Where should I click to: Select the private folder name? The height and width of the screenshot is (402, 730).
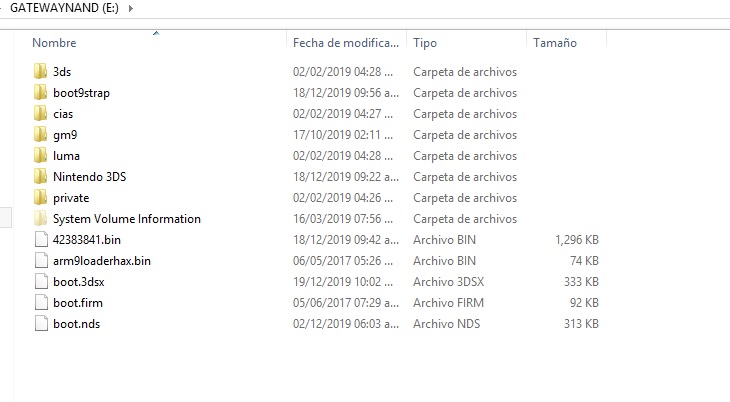click(71, 198)
